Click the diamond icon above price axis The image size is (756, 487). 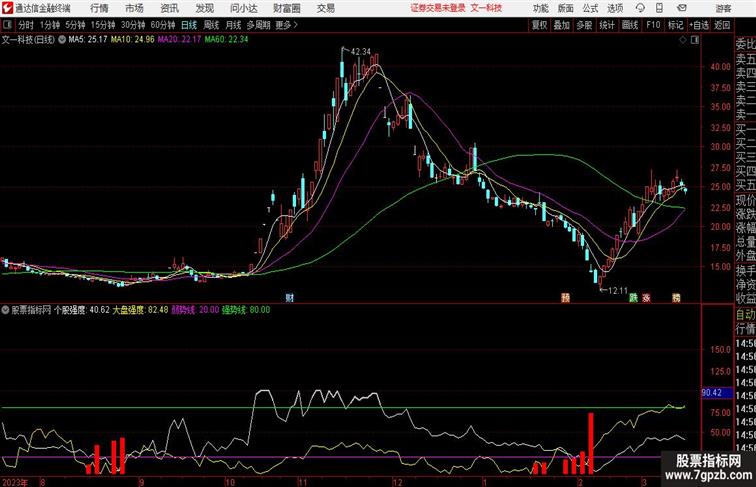683,40
